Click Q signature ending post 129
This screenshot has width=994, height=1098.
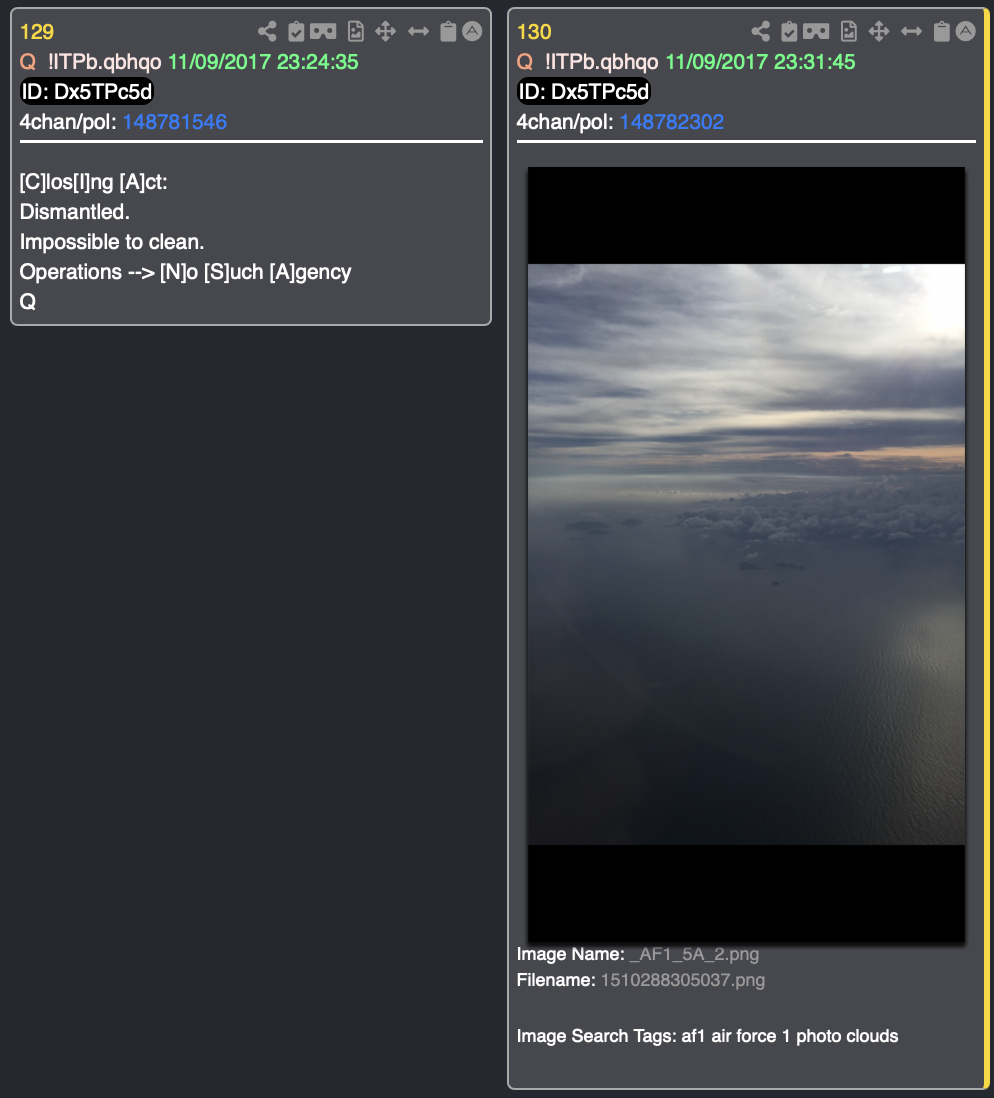[x=28, y=302]
